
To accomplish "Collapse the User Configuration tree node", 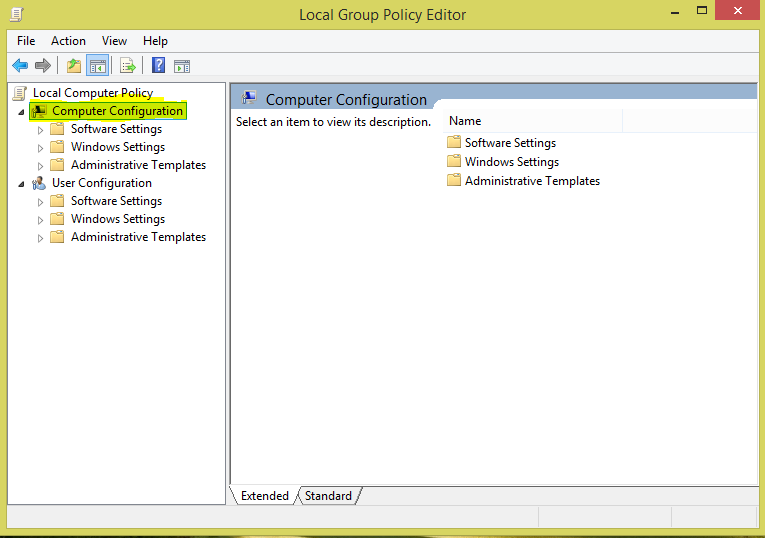I will [21, 184].
